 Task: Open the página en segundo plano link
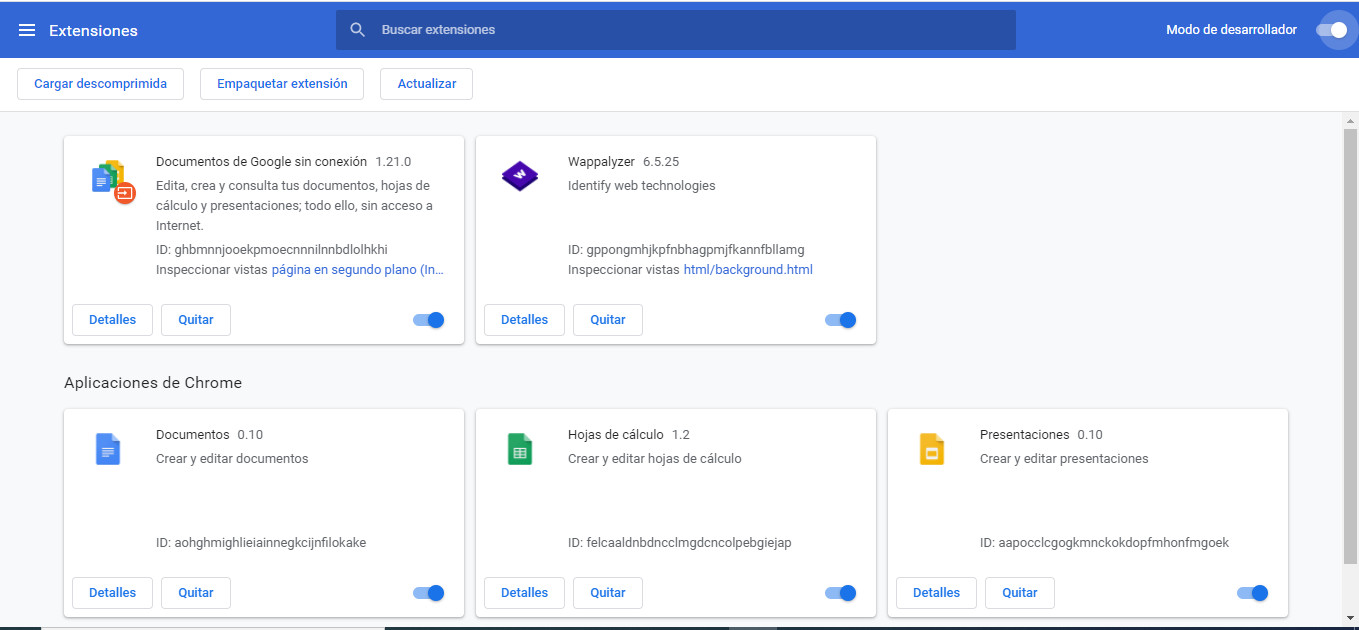[358, 270]
